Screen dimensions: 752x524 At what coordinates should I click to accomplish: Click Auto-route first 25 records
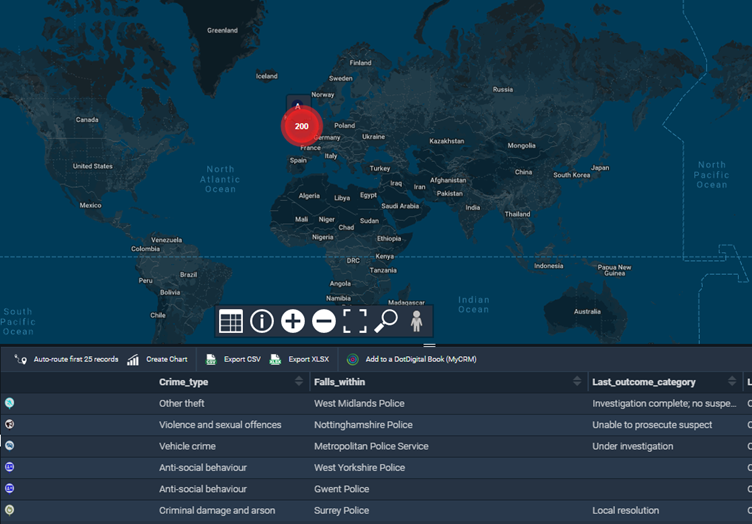click(67, 359)
